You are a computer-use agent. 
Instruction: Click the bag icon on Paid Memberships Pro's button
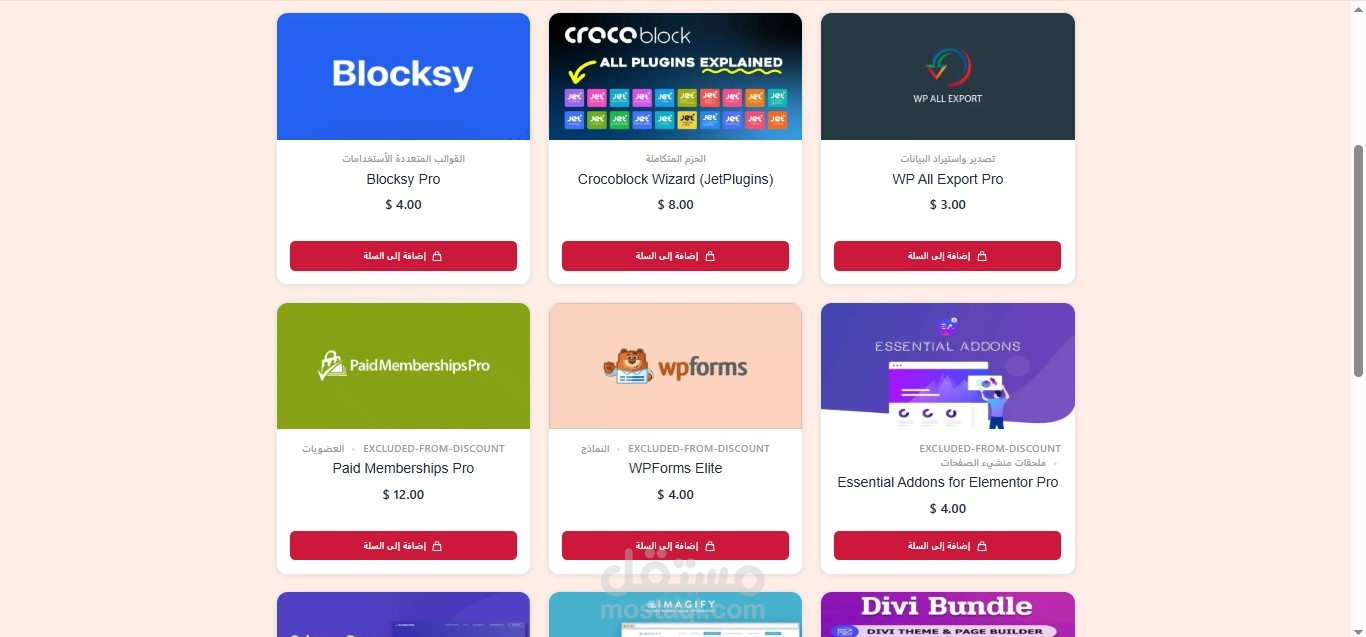pyautogui.click(x=437, y=546)
